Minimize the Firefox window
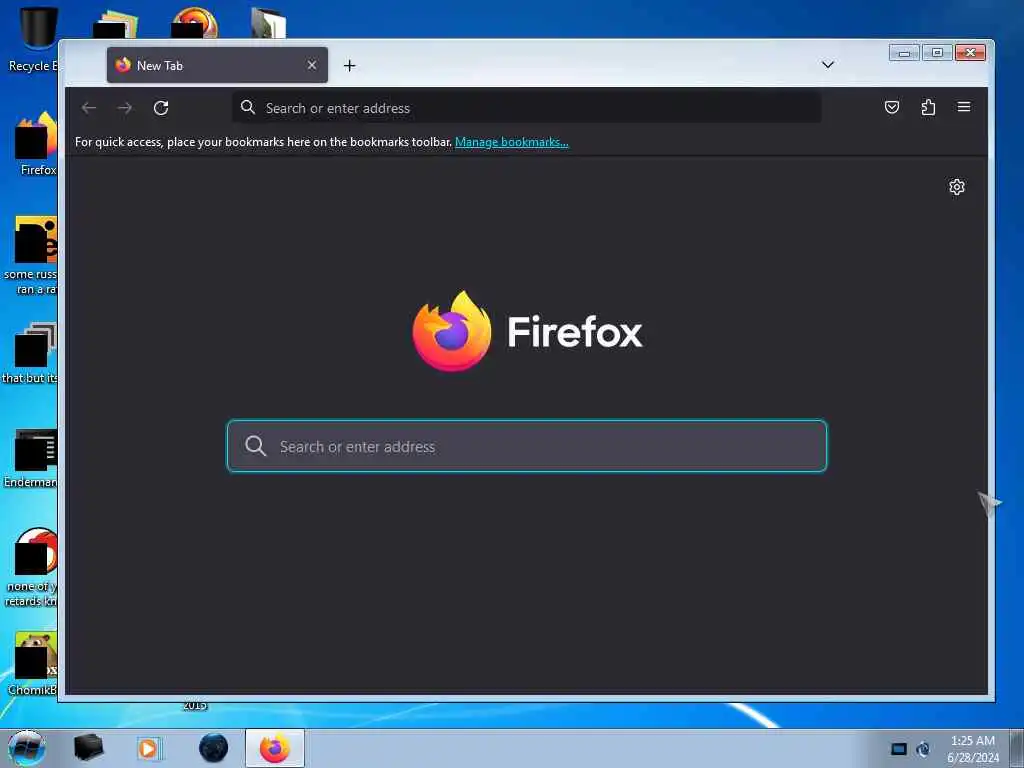 pos(904,53)
